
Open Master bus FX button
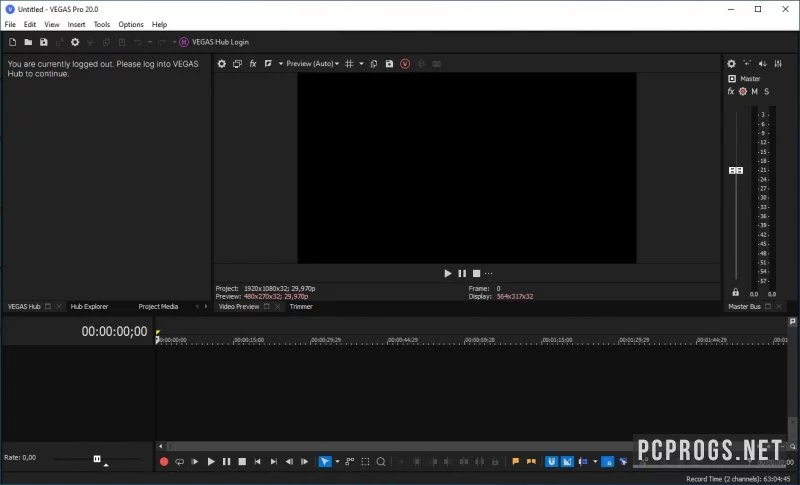(731, 91)
